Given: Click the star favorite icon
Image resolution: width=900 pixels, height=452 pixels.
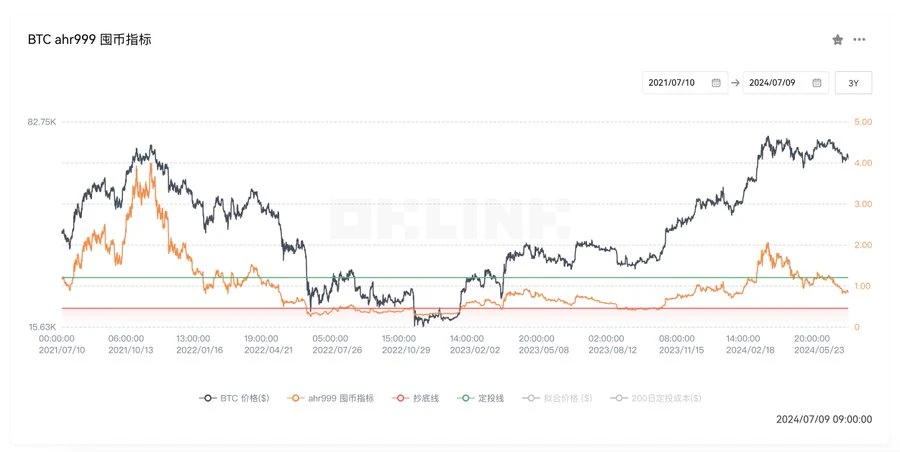Looking at the screenshot, I should click(838, 40).
